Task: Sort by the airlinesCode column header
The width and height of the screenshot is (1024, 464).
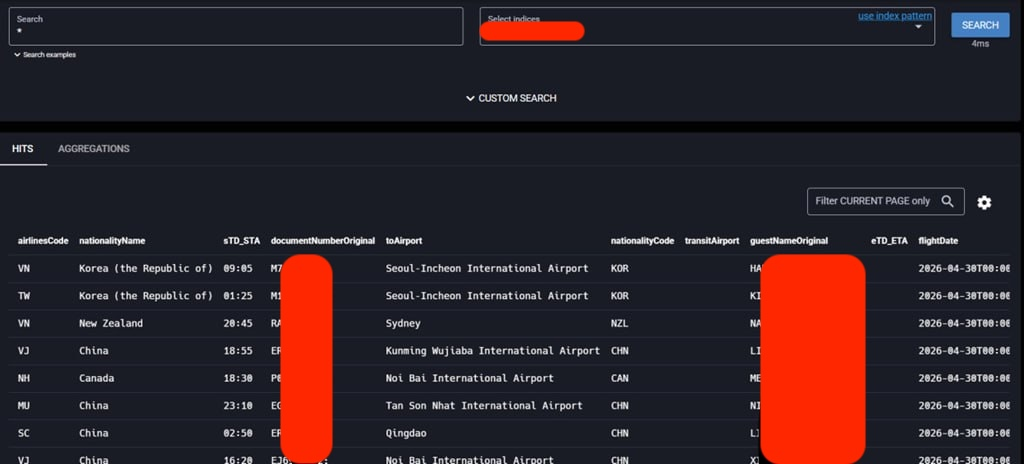Action: pos(43,241)
